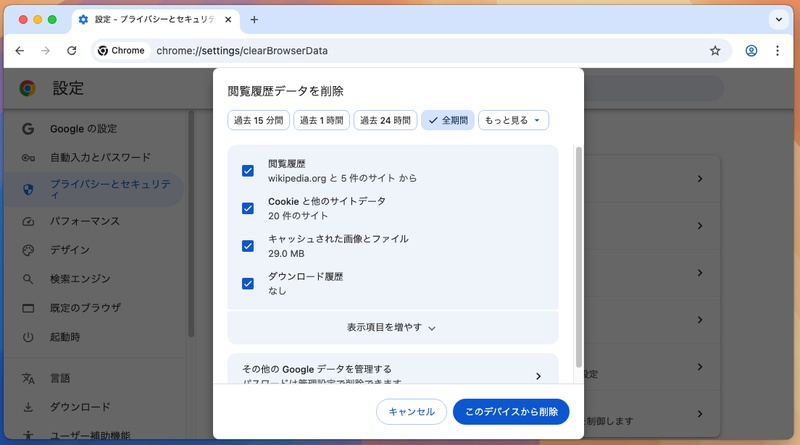Open the profile avatar menu
The image size is (800, 445).
coord(751,51)
